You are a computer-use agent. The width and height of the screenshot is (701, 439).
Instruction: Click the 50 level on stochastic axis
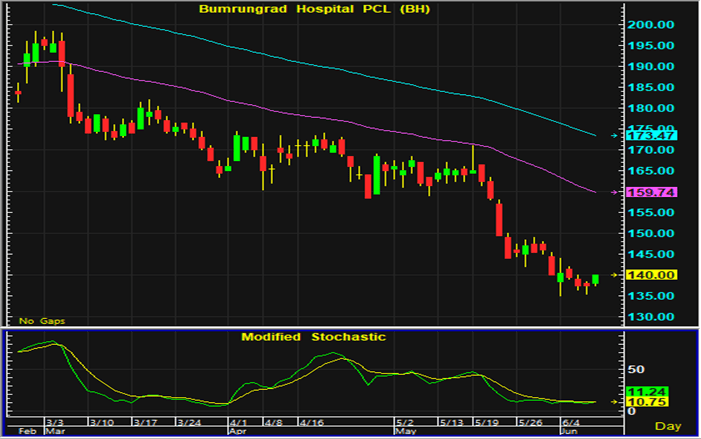[637, 354]
